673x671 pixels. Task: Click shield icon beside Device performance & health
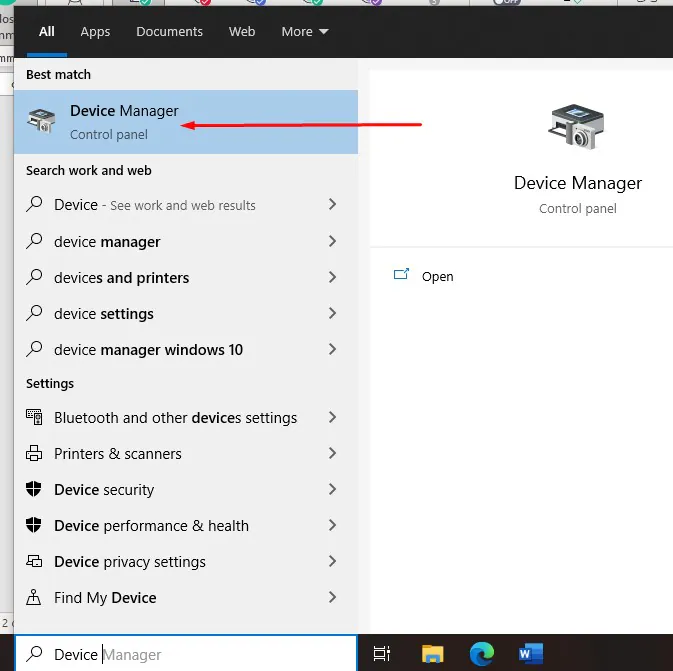[x=34, y=525]
